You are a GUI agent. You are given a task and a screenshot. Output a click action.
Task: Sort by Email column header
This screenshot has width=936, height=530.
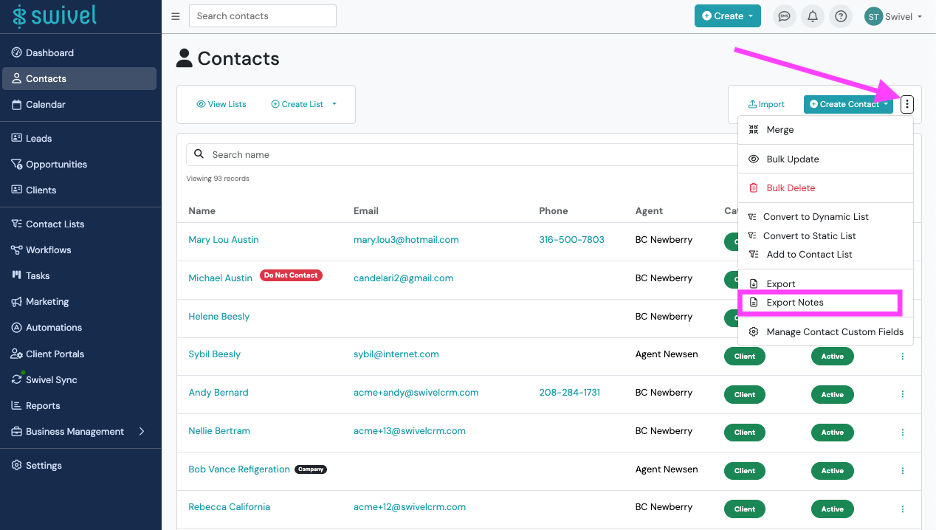[366, 211]
